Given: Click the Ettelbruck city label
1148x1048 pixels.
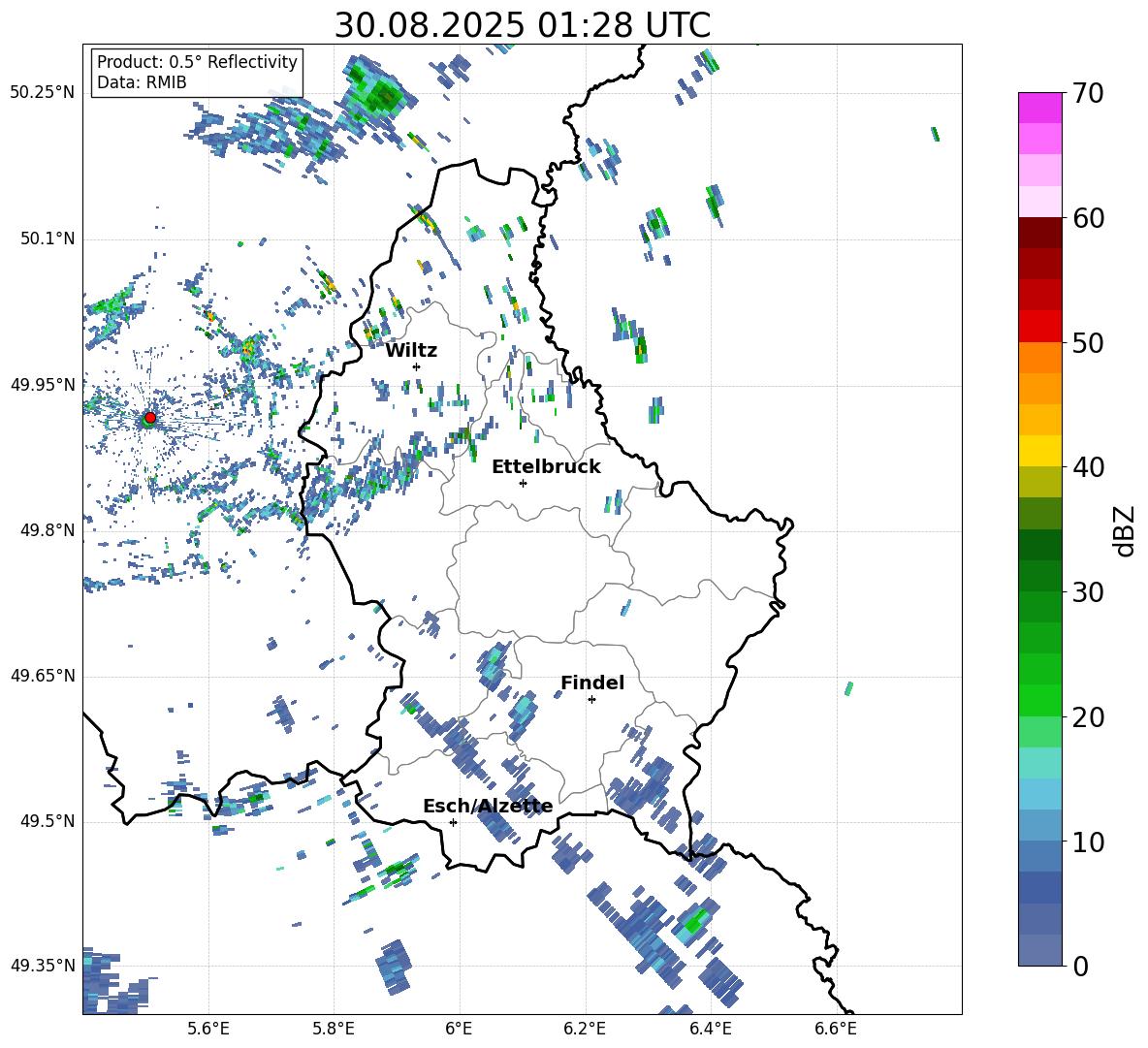Looking at the screenshot, I should click(546, 467).
